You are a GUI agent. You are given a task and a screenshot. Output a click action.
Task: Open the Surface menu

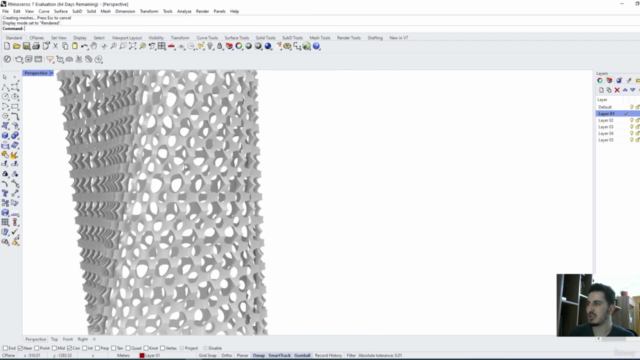click(61, 11)
